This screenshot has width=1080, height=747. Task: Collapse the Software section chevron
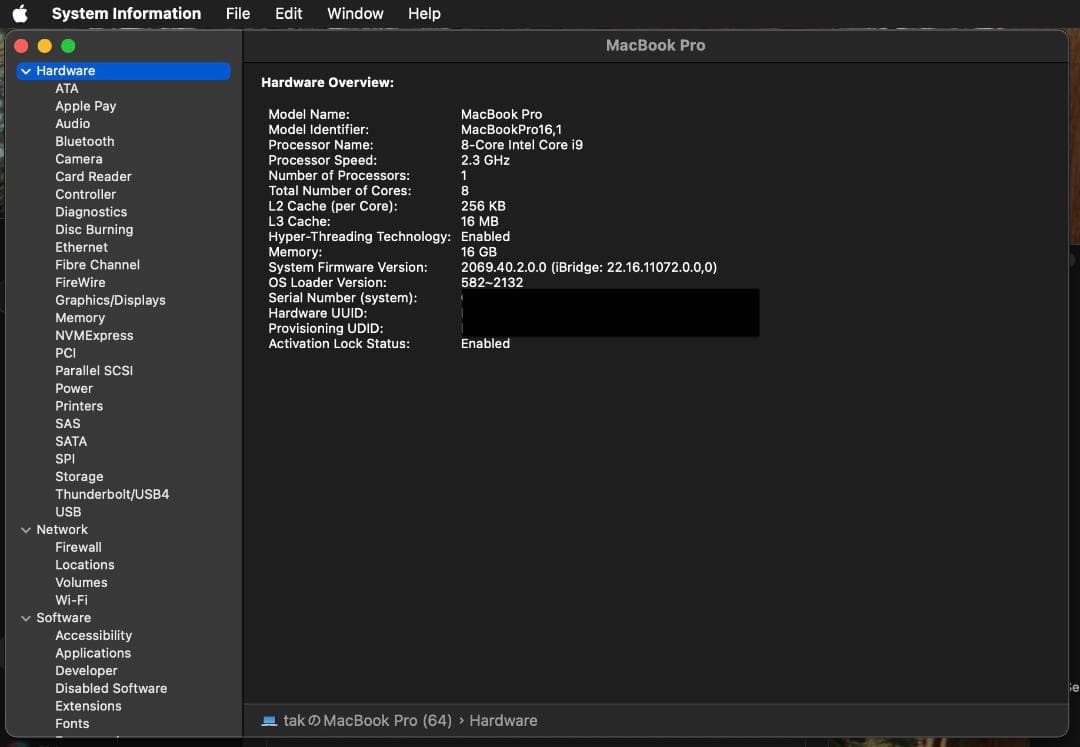(x=25, y=617)
